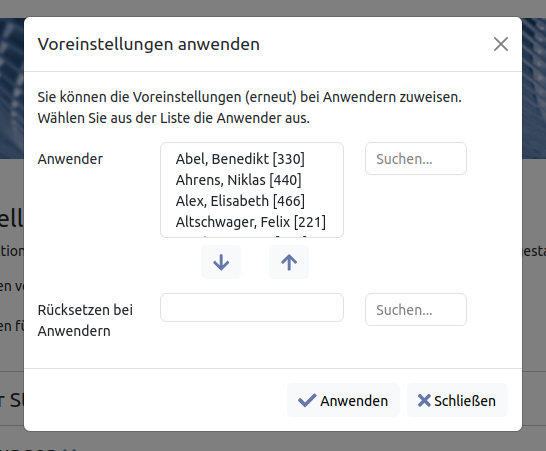Screen dimensions: 546x451
Task: Close the dialog with the X icon
Action: (501, 44)
